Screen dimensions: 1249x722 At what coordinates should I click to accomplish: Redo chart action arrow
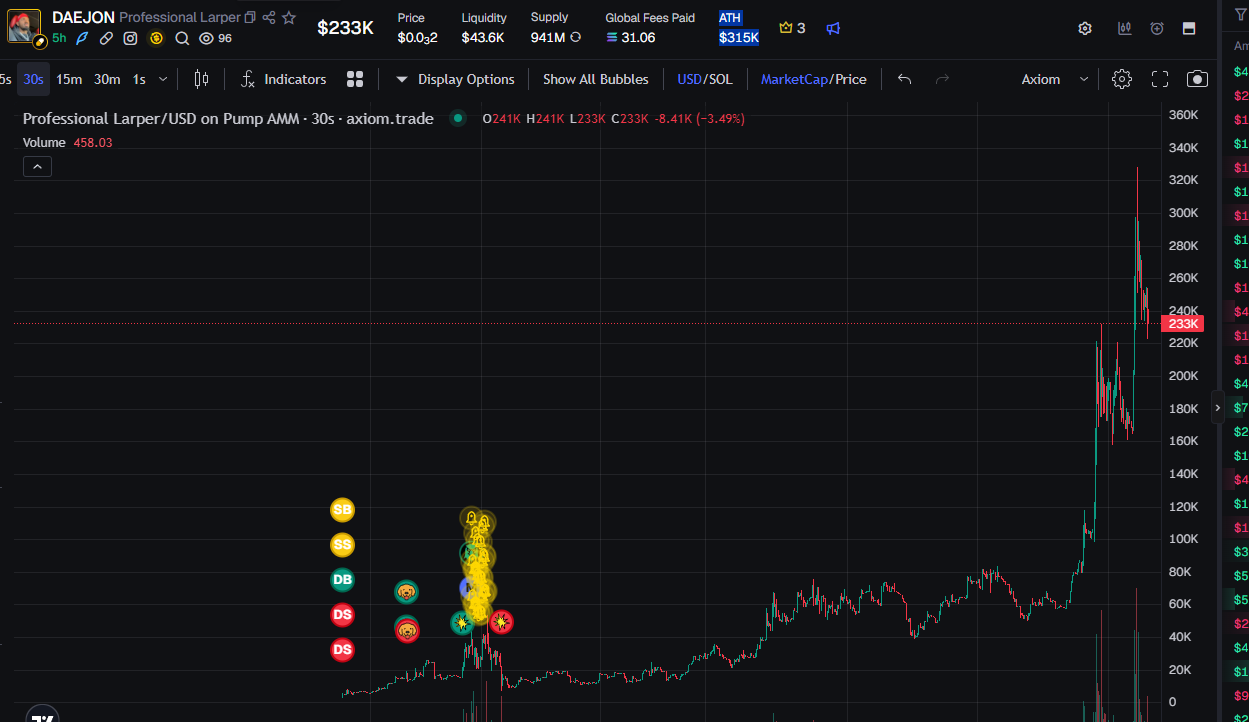point(942,79)
